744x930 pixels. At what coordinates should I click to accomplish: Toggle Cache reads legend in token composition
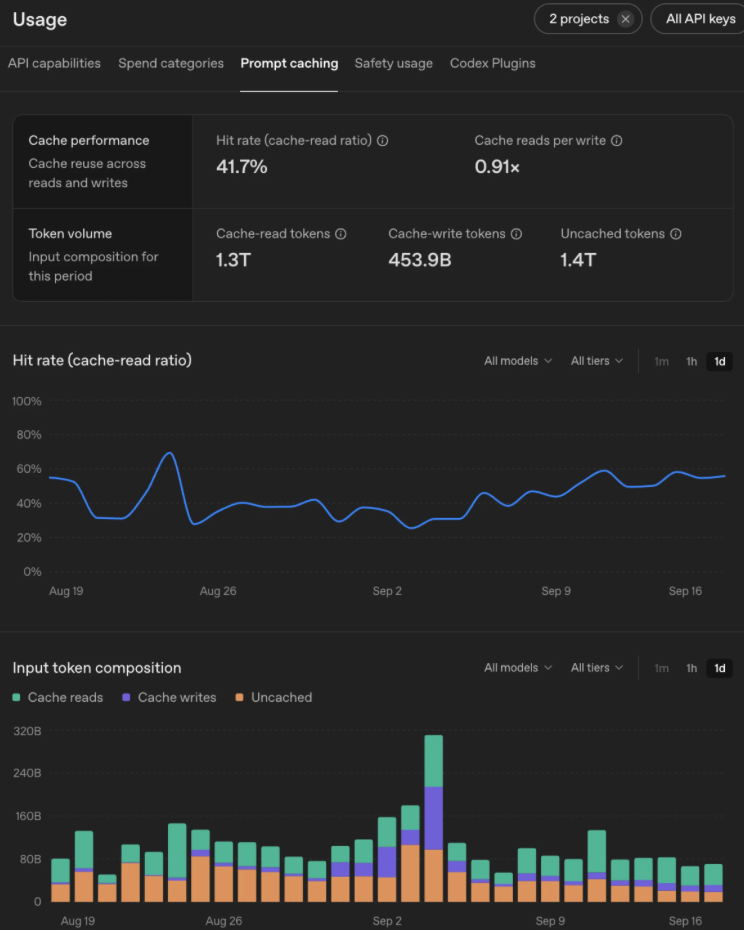point(58,698)
